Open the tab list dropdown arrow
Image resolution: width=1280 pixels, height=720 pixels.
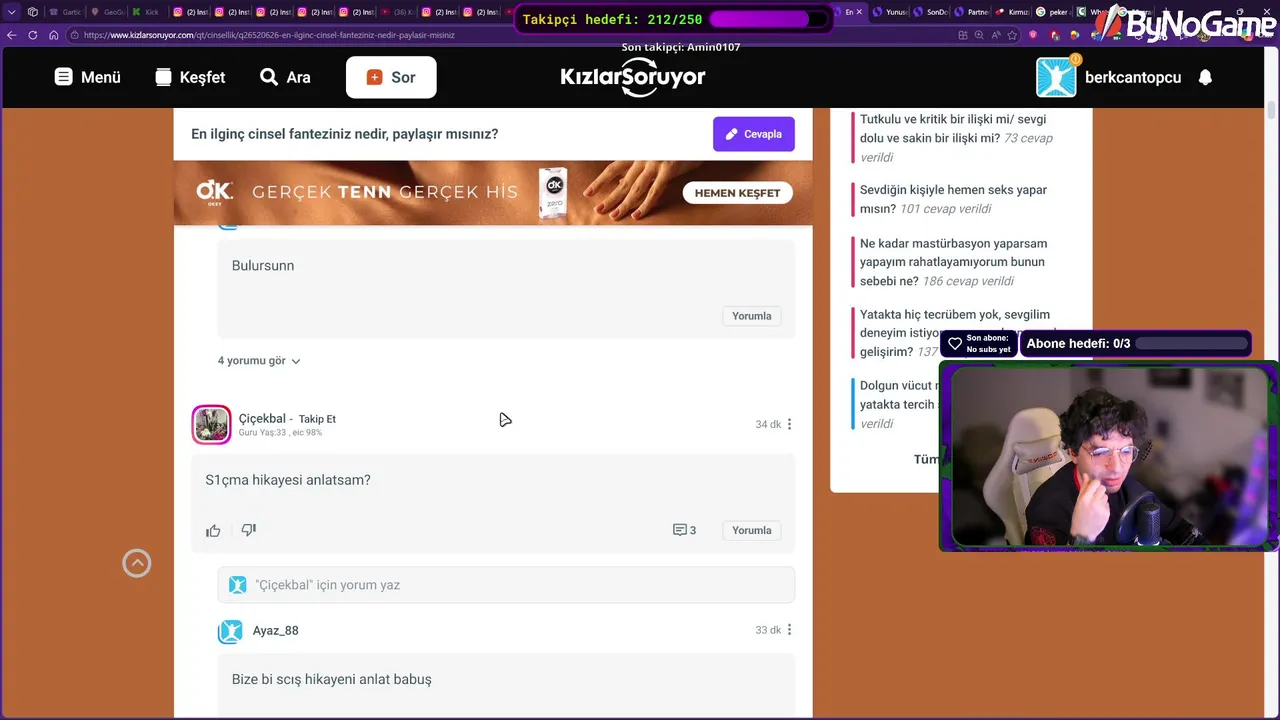(x=12, y=12)
